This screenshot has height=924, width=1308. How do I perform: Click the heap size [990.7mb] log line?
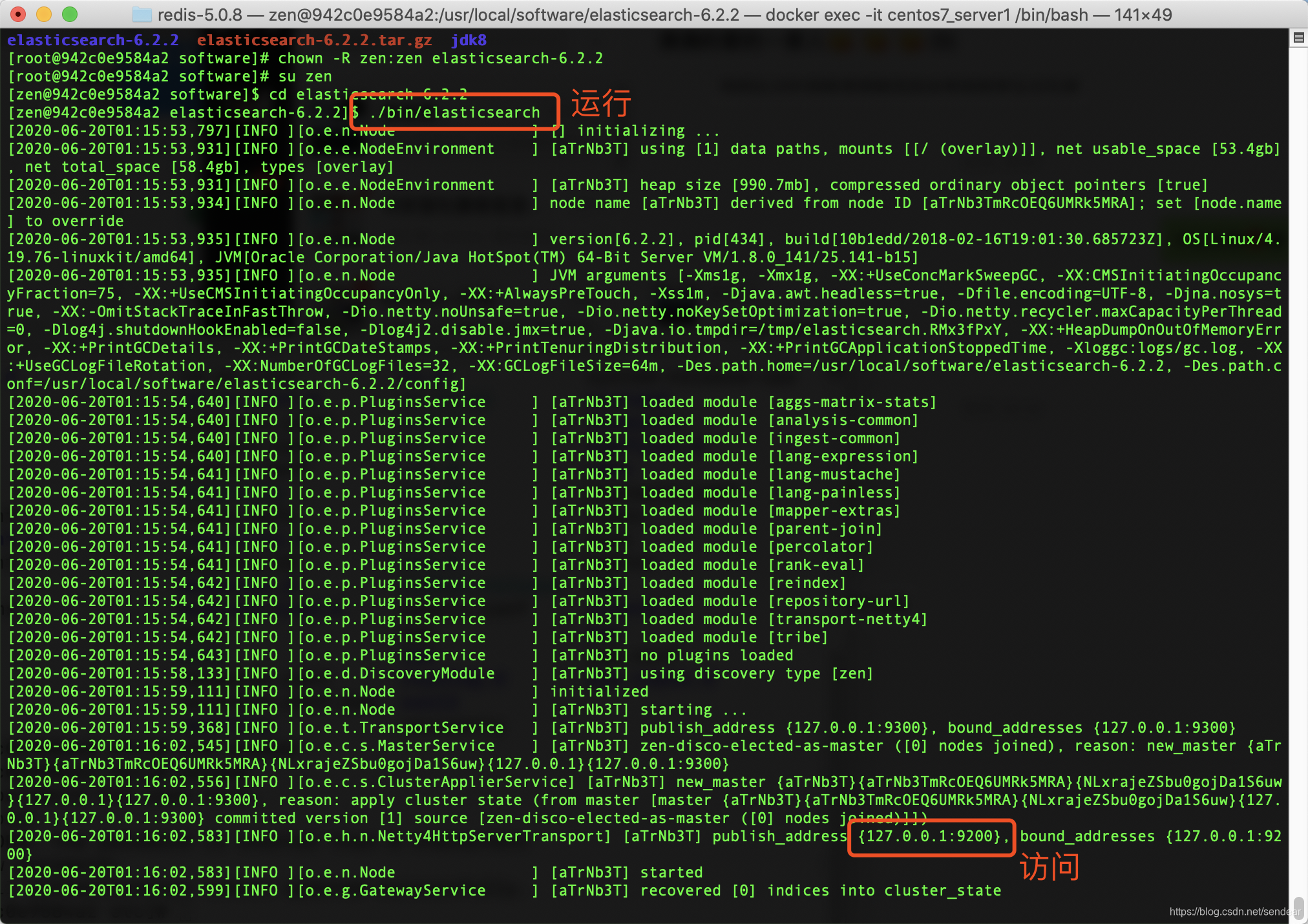(x=607, y=185)
